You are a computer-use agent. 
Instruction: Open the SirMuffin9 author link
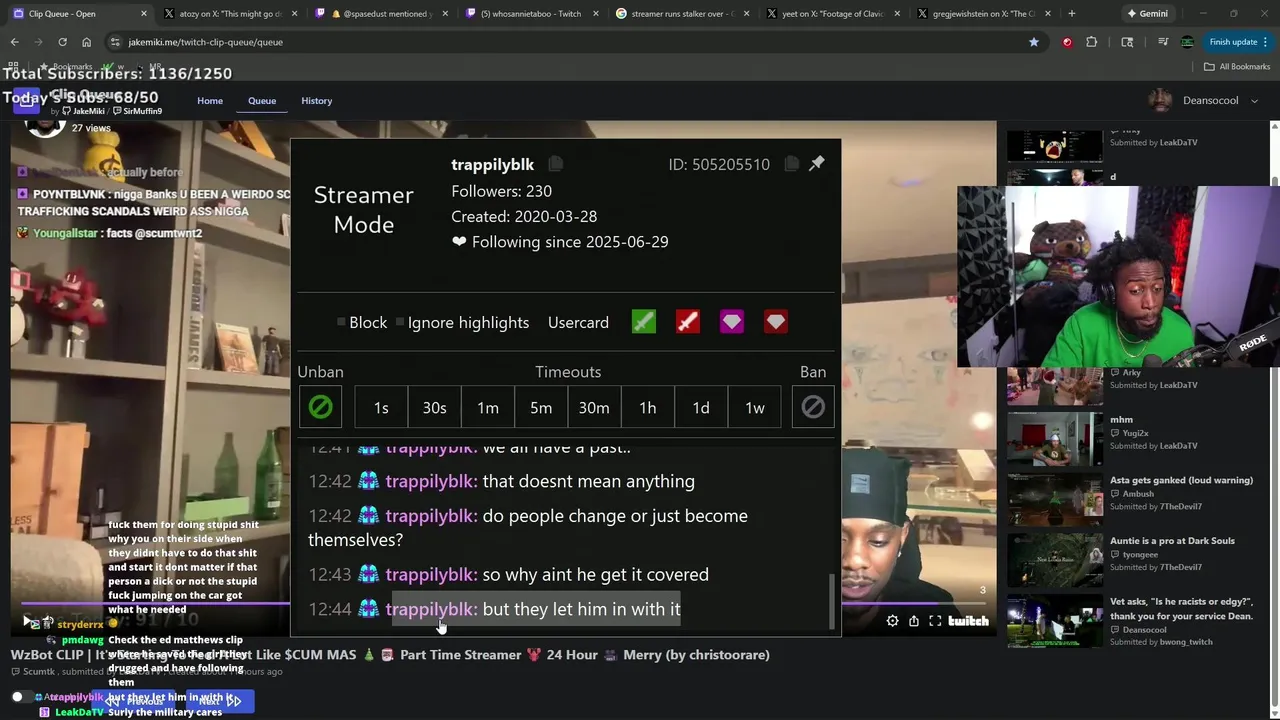pyautogui.click(x=137, y=111)
